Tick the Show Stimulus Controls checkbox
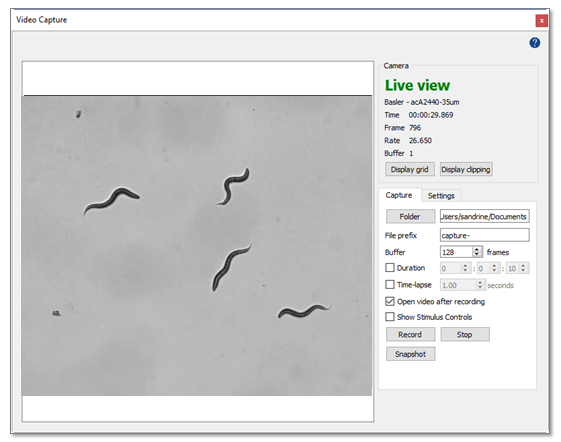 pyautogui.click(x=390, y=317)
